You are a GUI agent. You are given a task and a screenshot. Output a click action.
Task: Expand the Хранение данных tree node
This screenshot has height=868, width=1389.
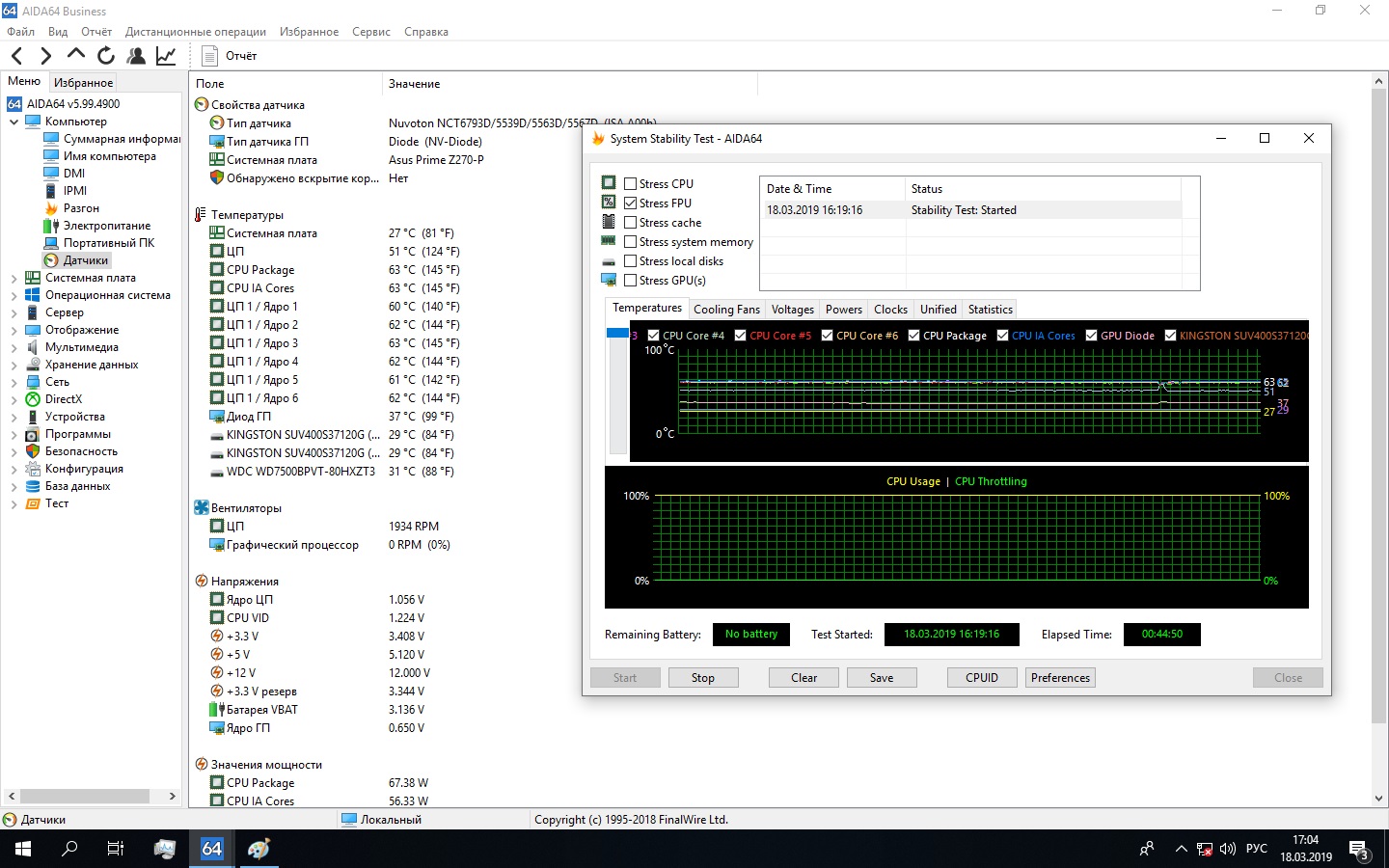coord(14,365)
